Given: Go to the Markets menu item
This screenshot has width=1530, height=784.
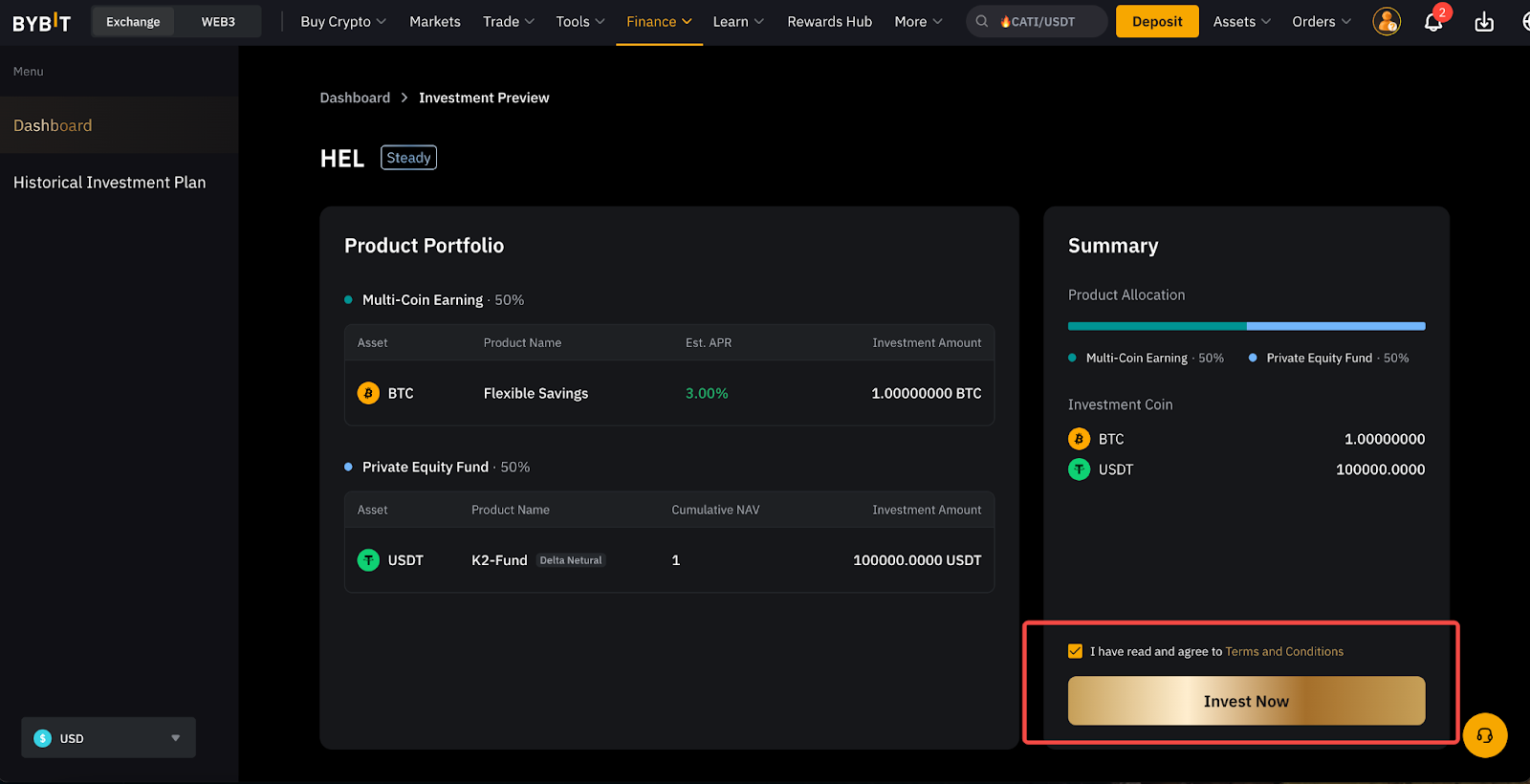Looking at the screenshot, I should [x=434, y=22].
